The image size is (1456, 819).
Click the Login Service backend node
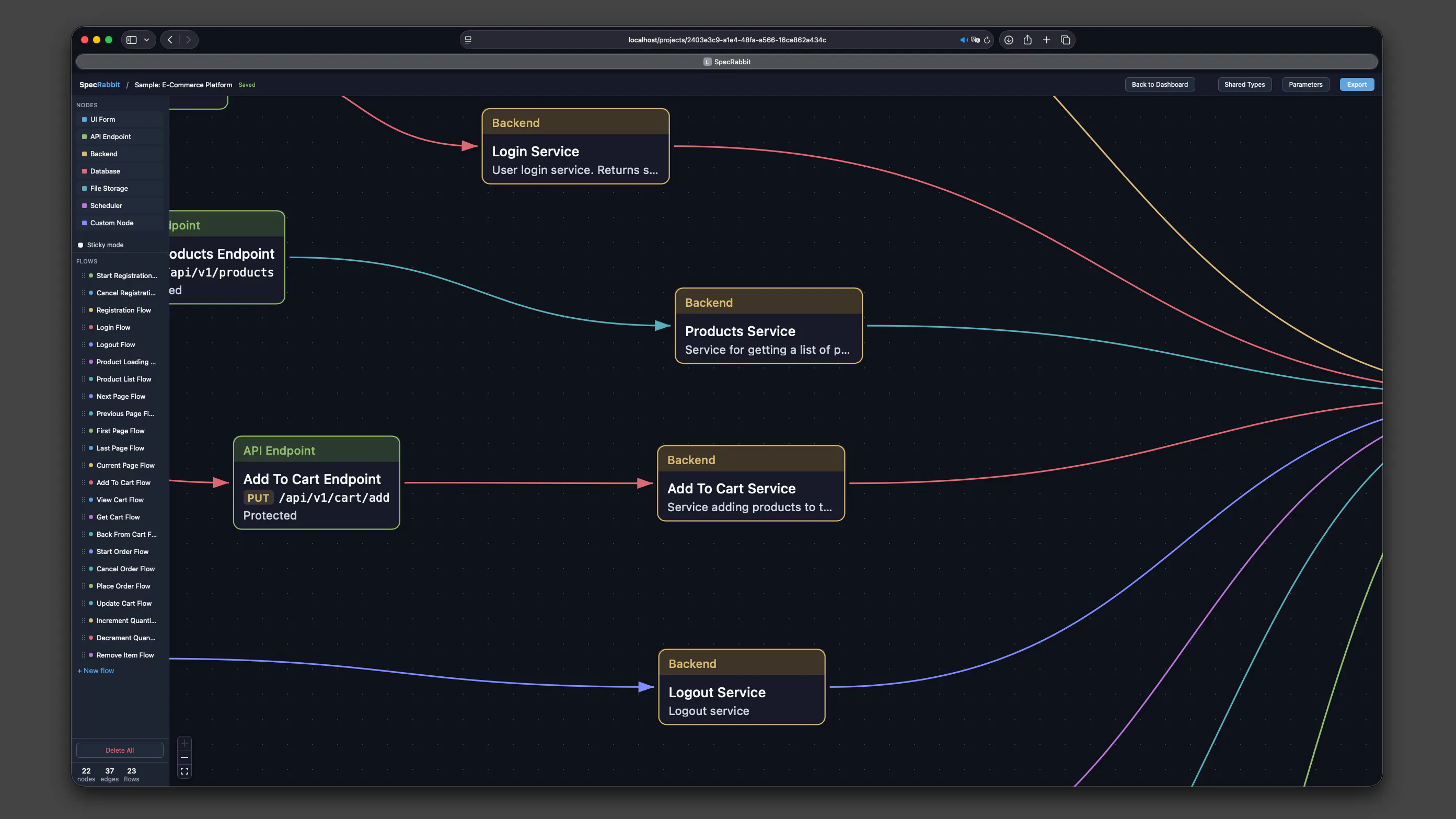575,146
